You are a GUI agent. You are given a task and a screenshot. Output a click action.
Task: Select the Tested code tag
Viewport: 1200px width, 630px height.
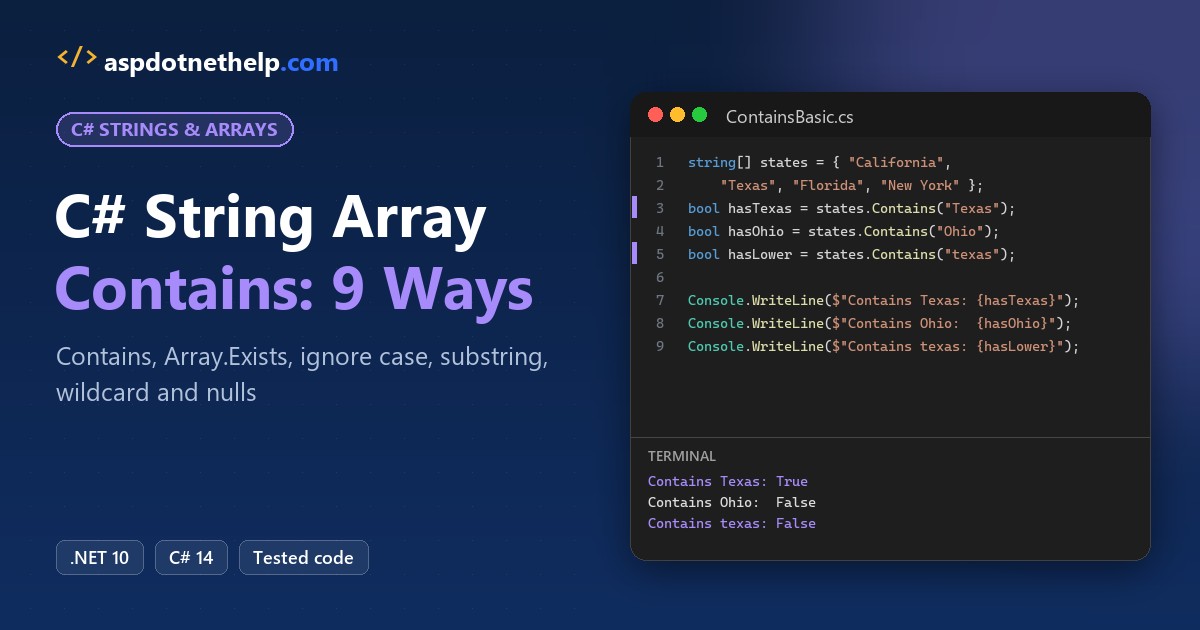click(303, 558)
